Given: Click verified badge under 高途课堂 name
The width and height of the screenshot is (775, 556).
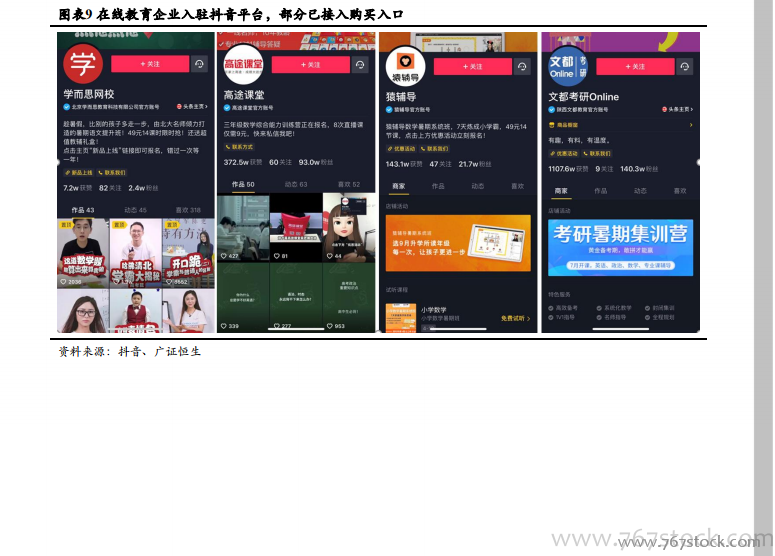Looking at the screenshot, I should (x=227, y=108).
